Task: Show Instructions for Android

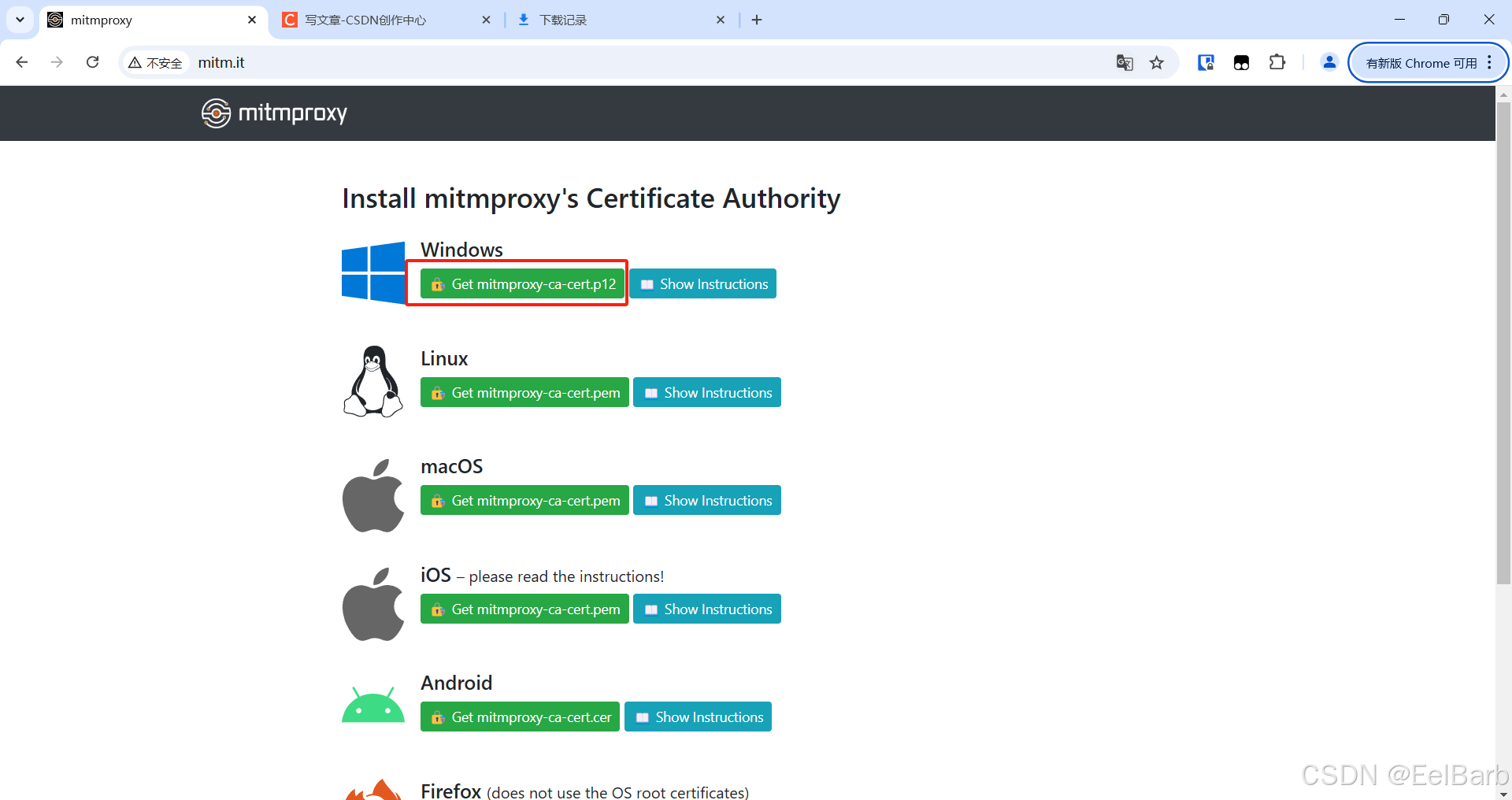Action: [699, 717]
